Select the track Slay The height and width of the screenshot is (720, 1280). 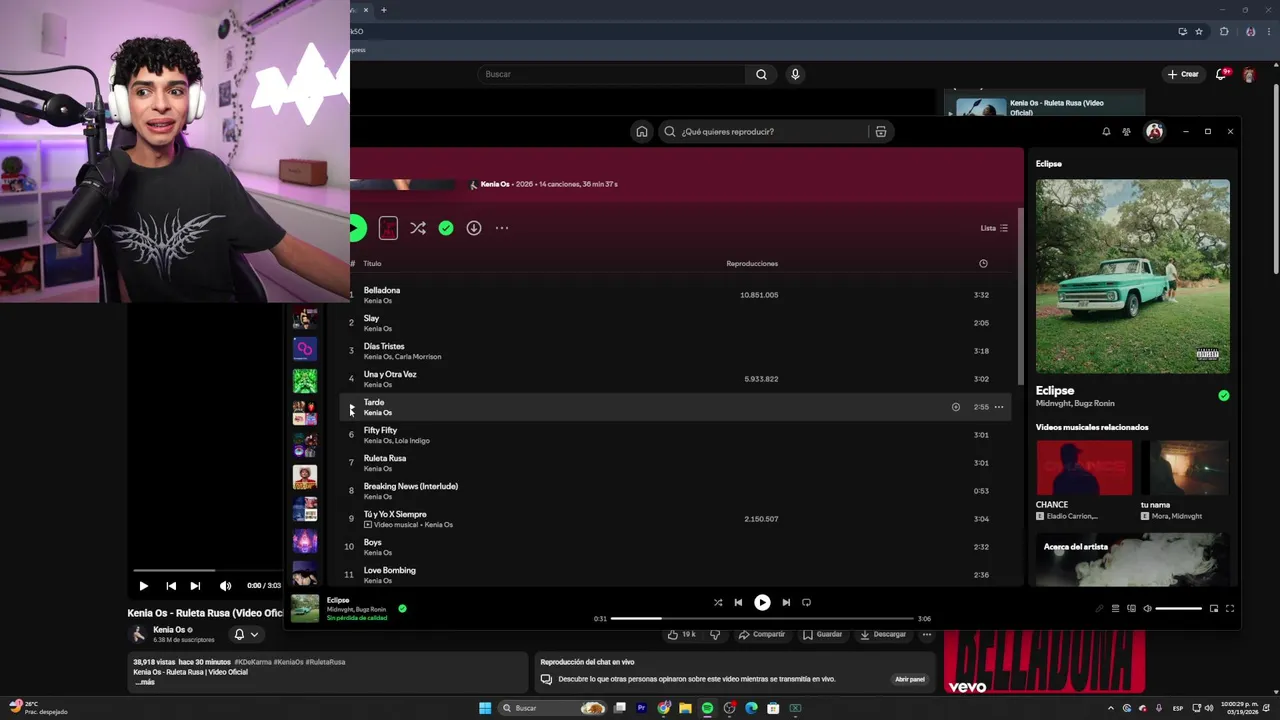[371, 318]
